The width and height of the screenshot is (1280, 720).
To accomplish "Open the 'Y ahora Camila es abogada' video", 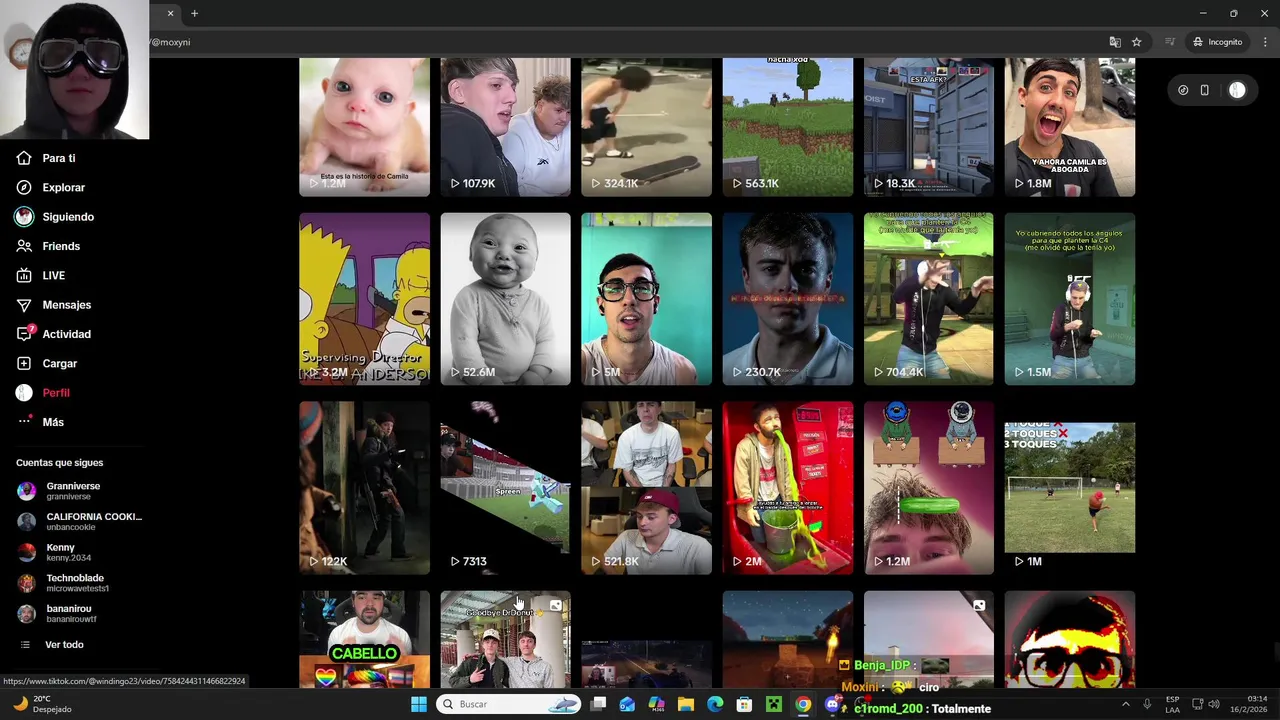I will pyautogui.click(x=1070, y=127).
